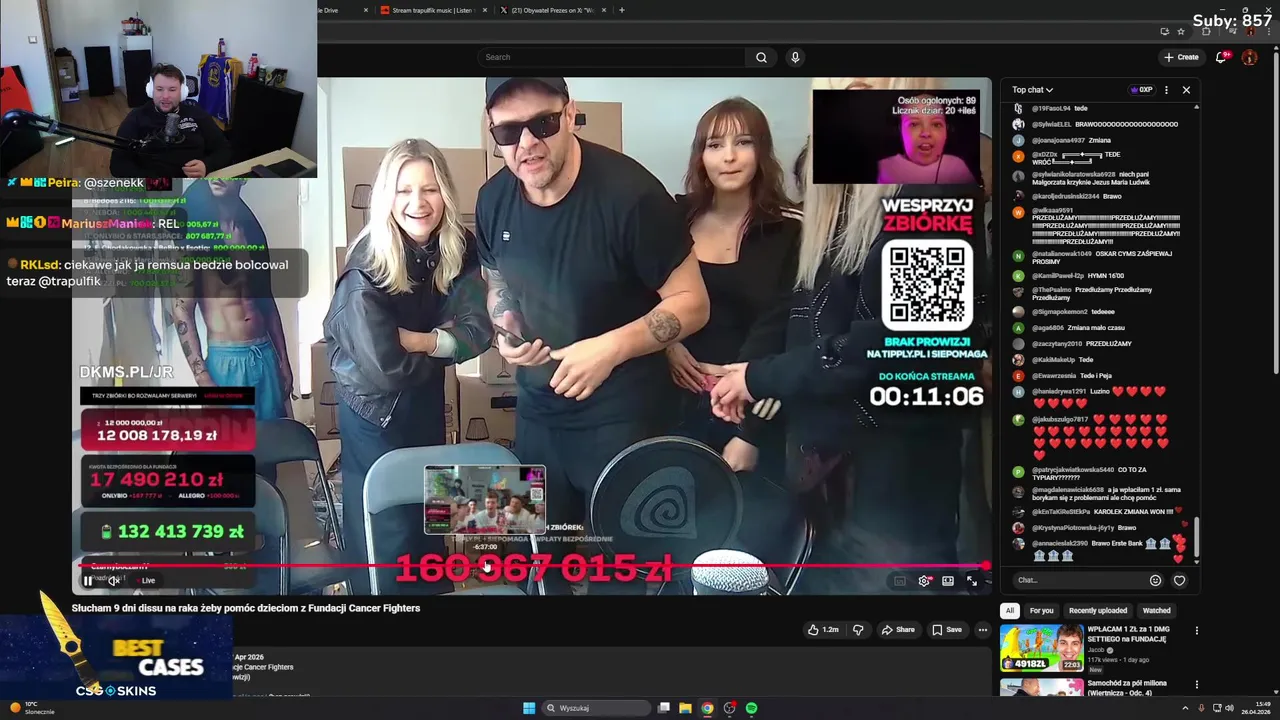Viewport: 1280px width, 720px height.
Task: Pause the YouTube video
Action: [x=88, y=581]
